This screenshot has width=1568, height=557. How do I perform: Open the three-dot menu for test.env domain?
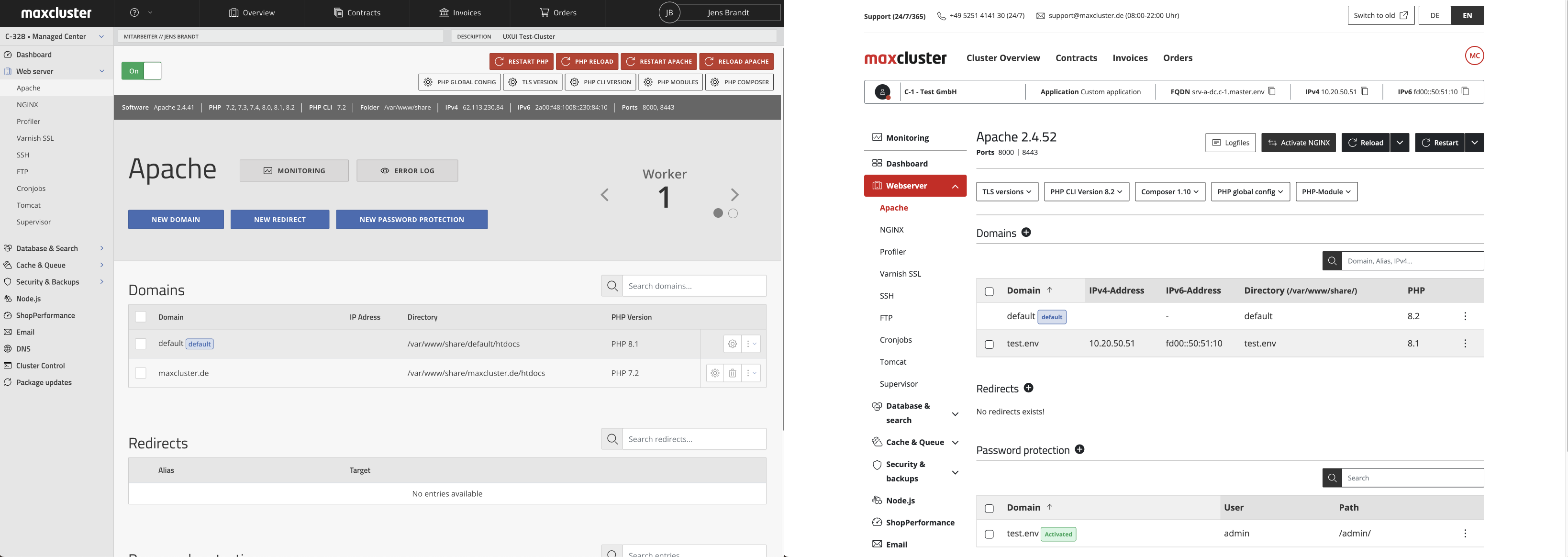1465,343
